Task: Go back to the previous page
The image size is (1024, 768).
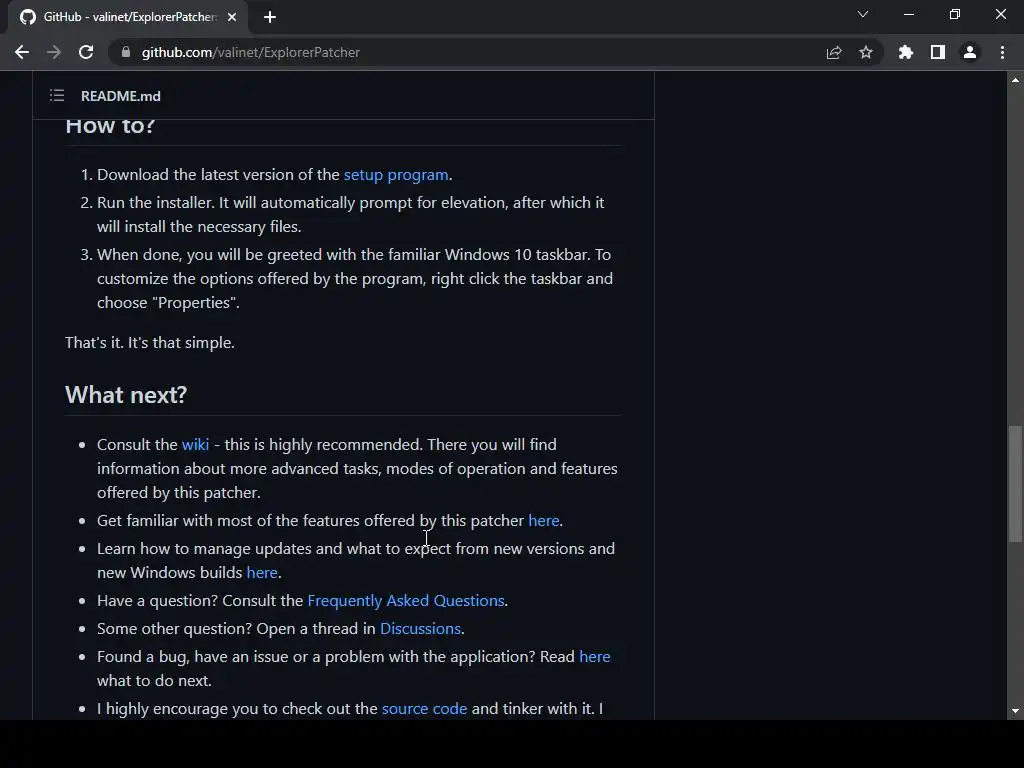Action: pyautogui.click(x=22, y=52)
